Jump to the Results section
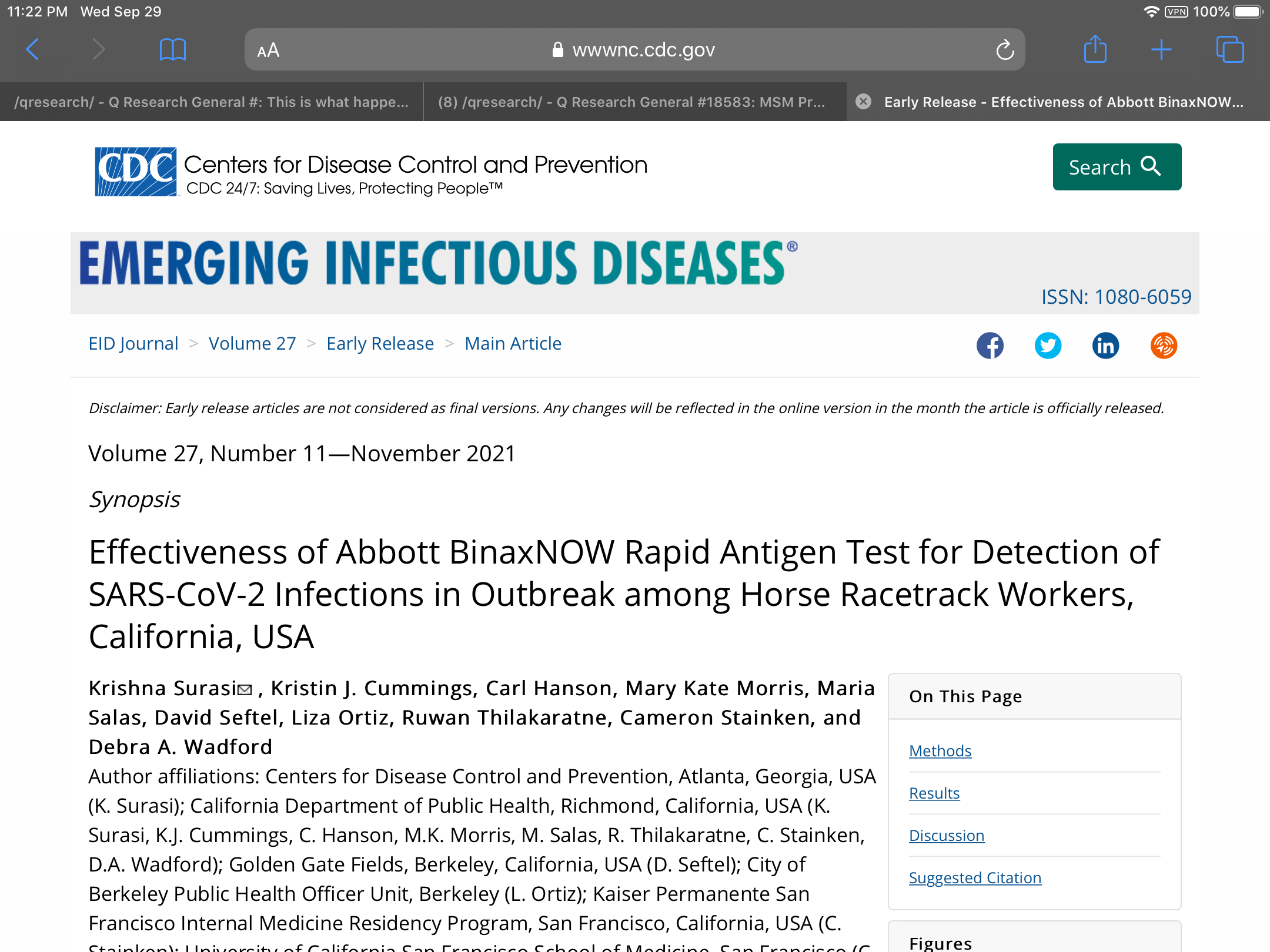The width and height of the screenshot is (1270, 952). tap(934, 793)
